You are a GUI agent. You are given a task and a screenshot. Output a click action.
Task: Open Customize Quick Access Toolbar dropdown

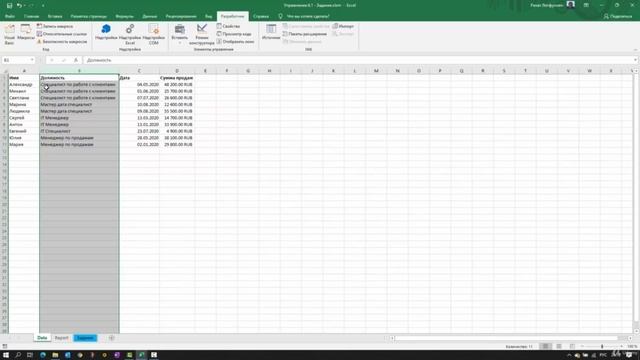43,5
